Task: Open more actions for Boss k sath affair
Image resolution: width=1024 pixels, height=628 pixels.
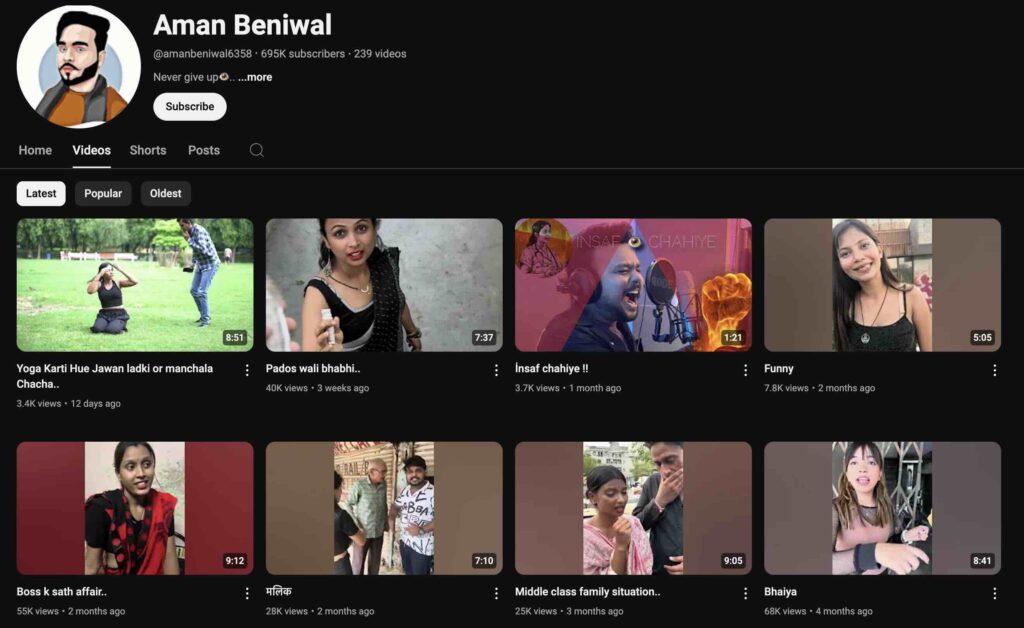Action: point(247,593)
